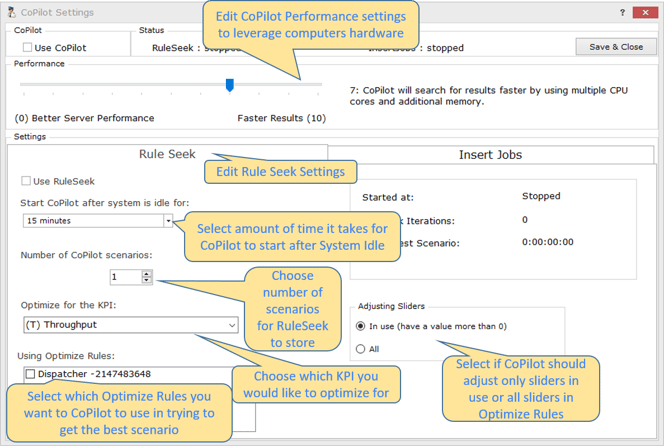This screenshot has width=664, height=447.
Task: Select the All sliders radio button
Action: point(360,349)
